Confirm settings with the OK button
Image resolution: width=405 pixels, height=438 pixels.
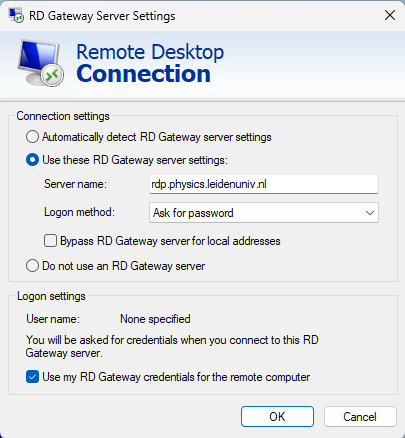[x=277, y=417]
